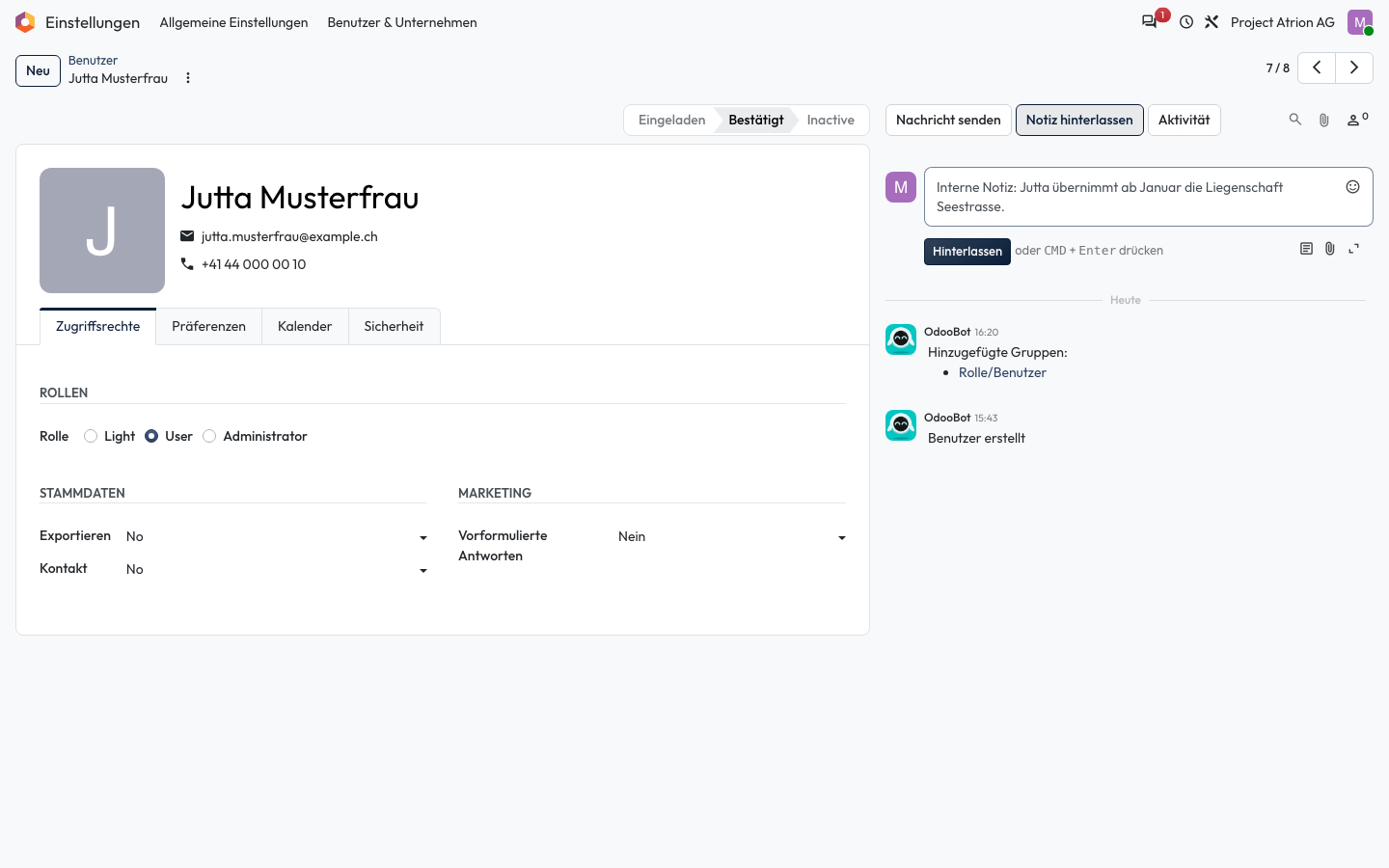Open Allgemeine Einstellungen menu
This screenshot has height=868, width=1389.
click(233, 22)
